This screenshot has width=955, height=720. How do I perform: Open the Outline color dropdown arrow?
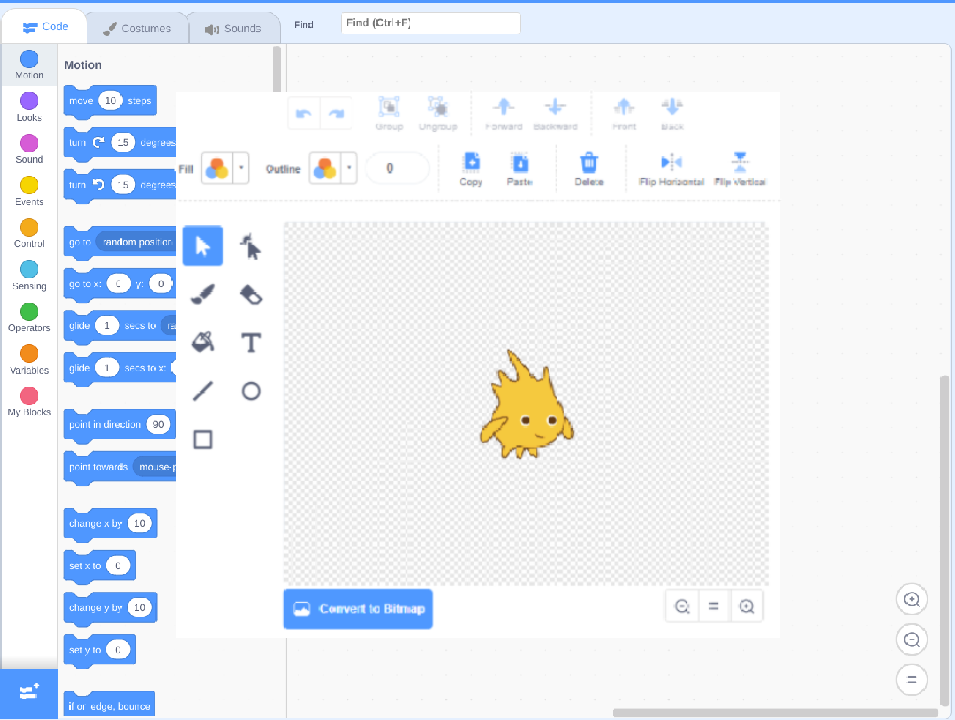click(349, 168)
